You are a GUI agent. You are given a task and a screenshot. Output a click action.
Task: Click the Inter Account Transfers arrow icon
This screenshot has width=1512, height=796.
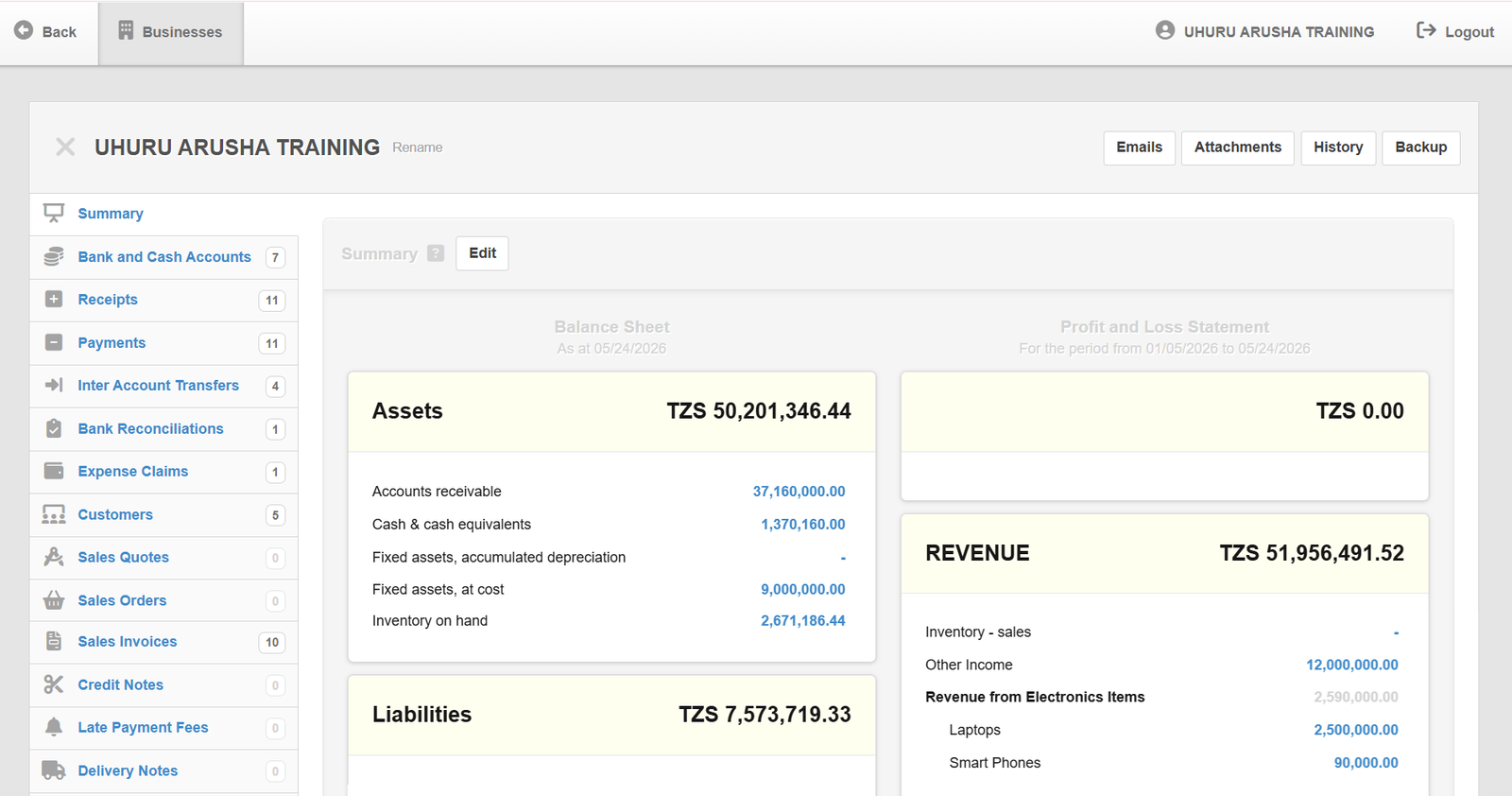tap(54, 385)
